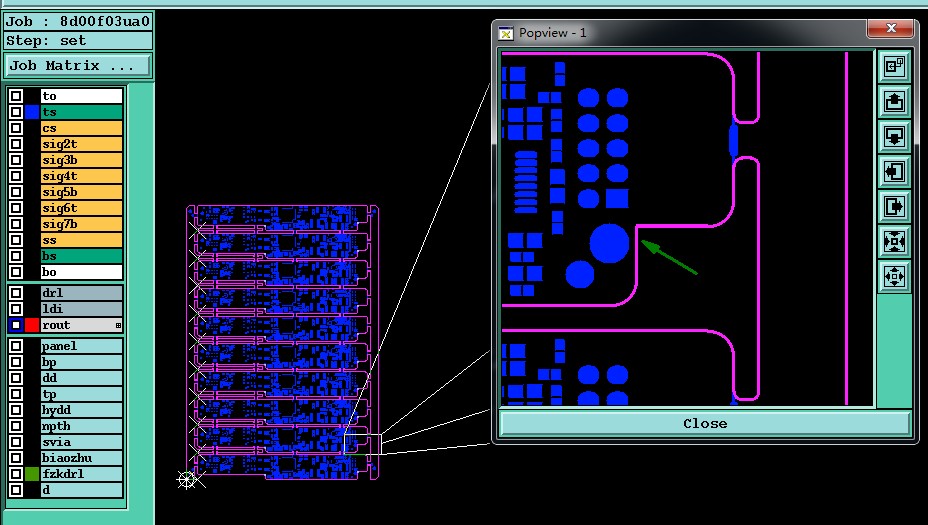Image resolution: width=928 pixels, height=525 pixels.
Task: Select the sig7b layer name
Action: (x=82, y=224)
